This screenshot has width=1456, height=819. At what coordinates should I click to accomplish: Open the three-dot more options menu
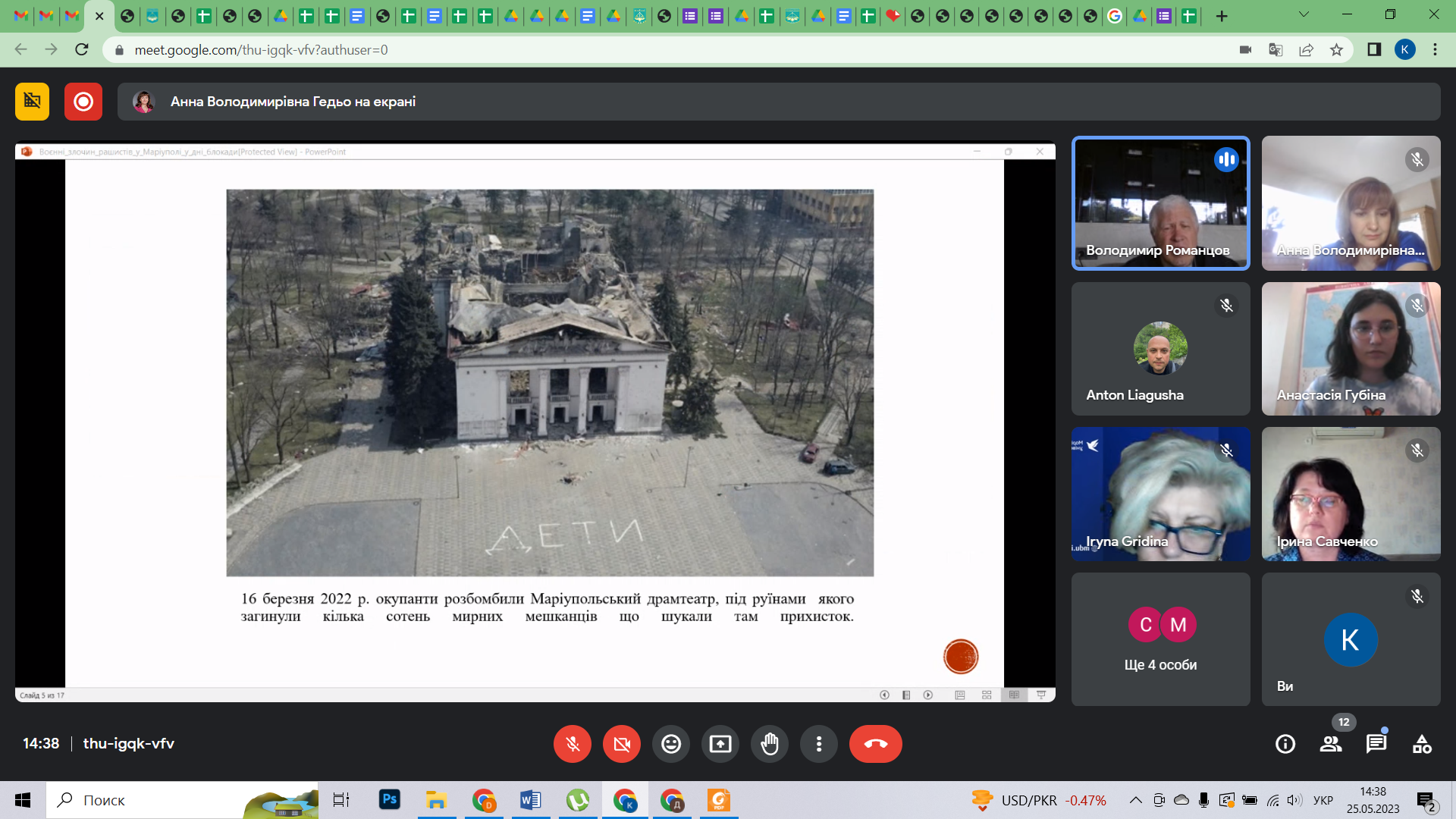[819, 744]
